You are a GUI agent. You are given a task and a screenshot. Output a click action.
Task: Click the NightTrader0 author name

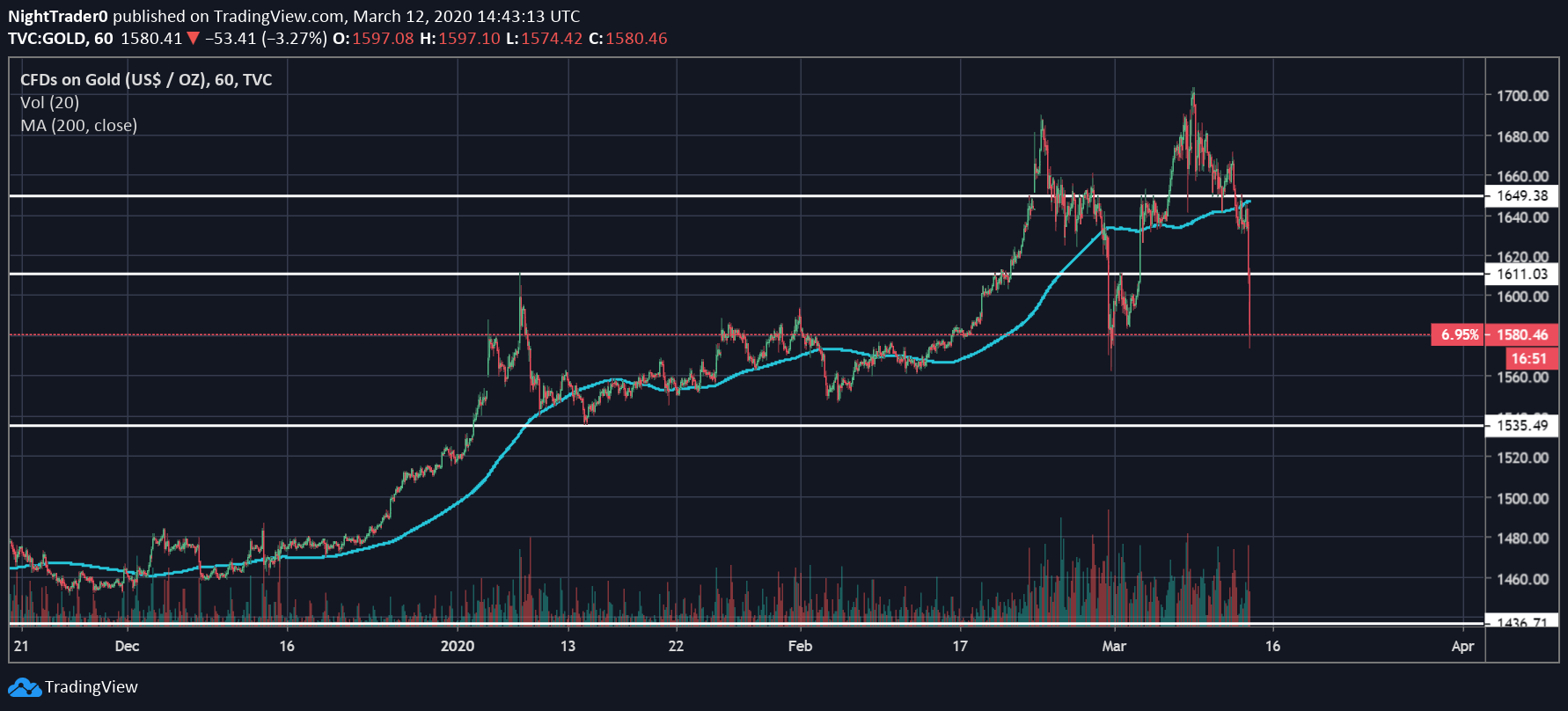pos(58,16)
